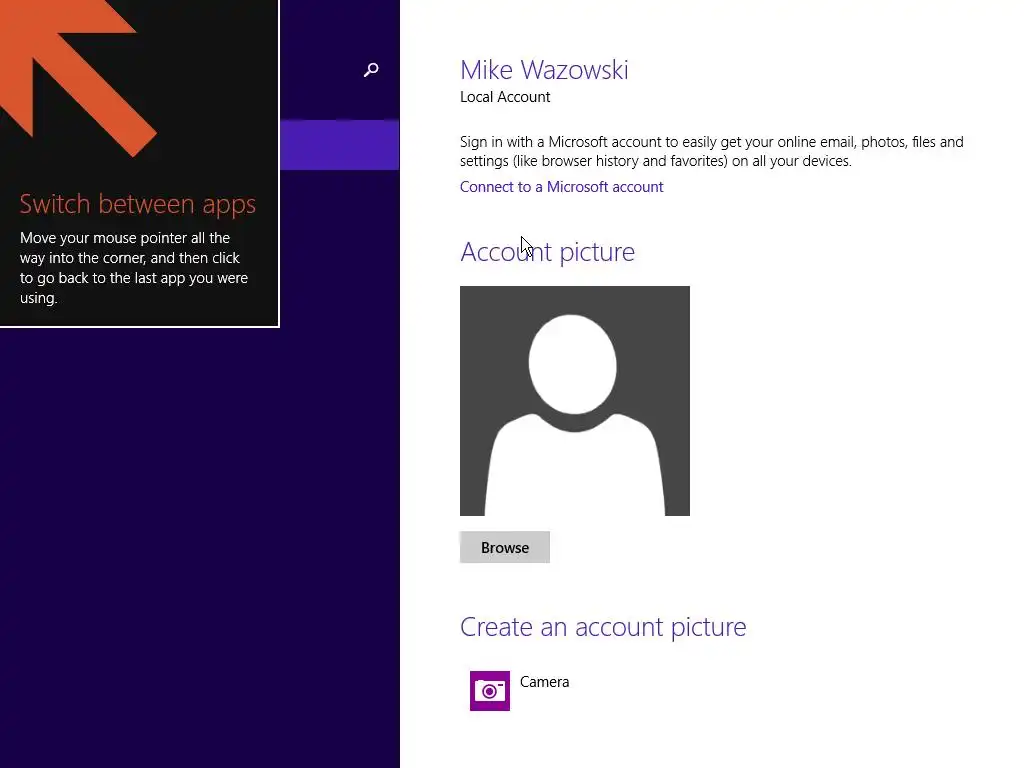Click the Switch between apps tip title
1024x768 pixels.
(138, 204)
